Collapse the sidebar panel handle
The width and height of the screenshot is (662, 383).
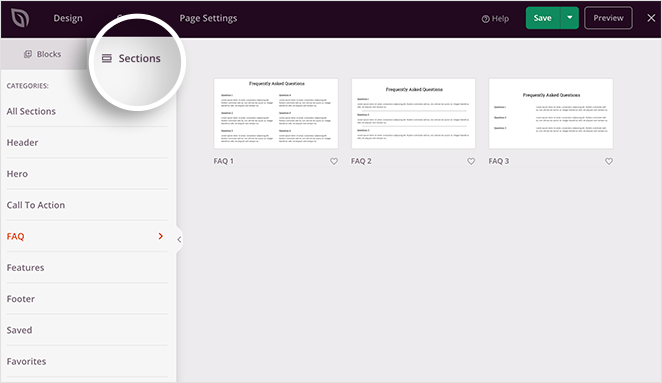click(179, 239)
